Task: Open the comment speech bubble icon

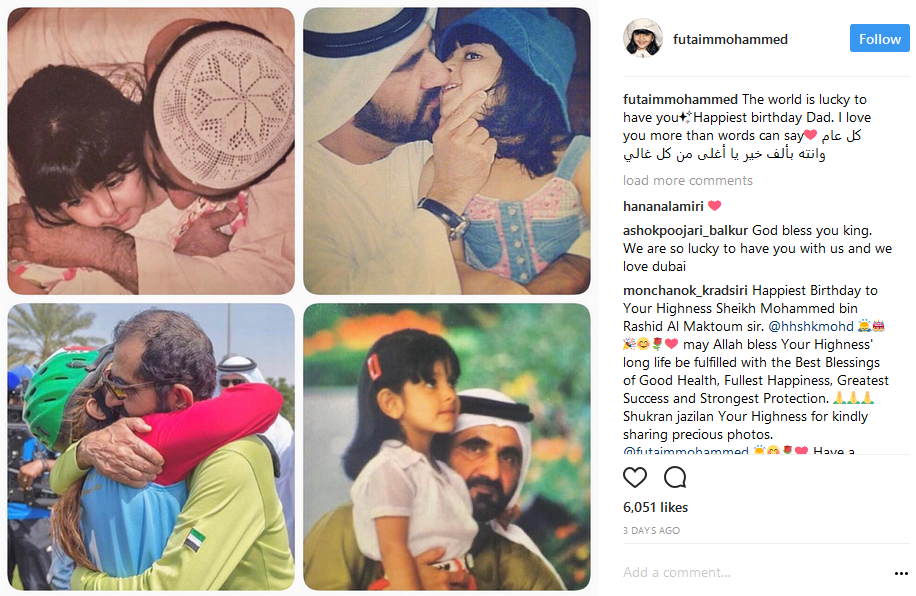Action: point(675,477)
